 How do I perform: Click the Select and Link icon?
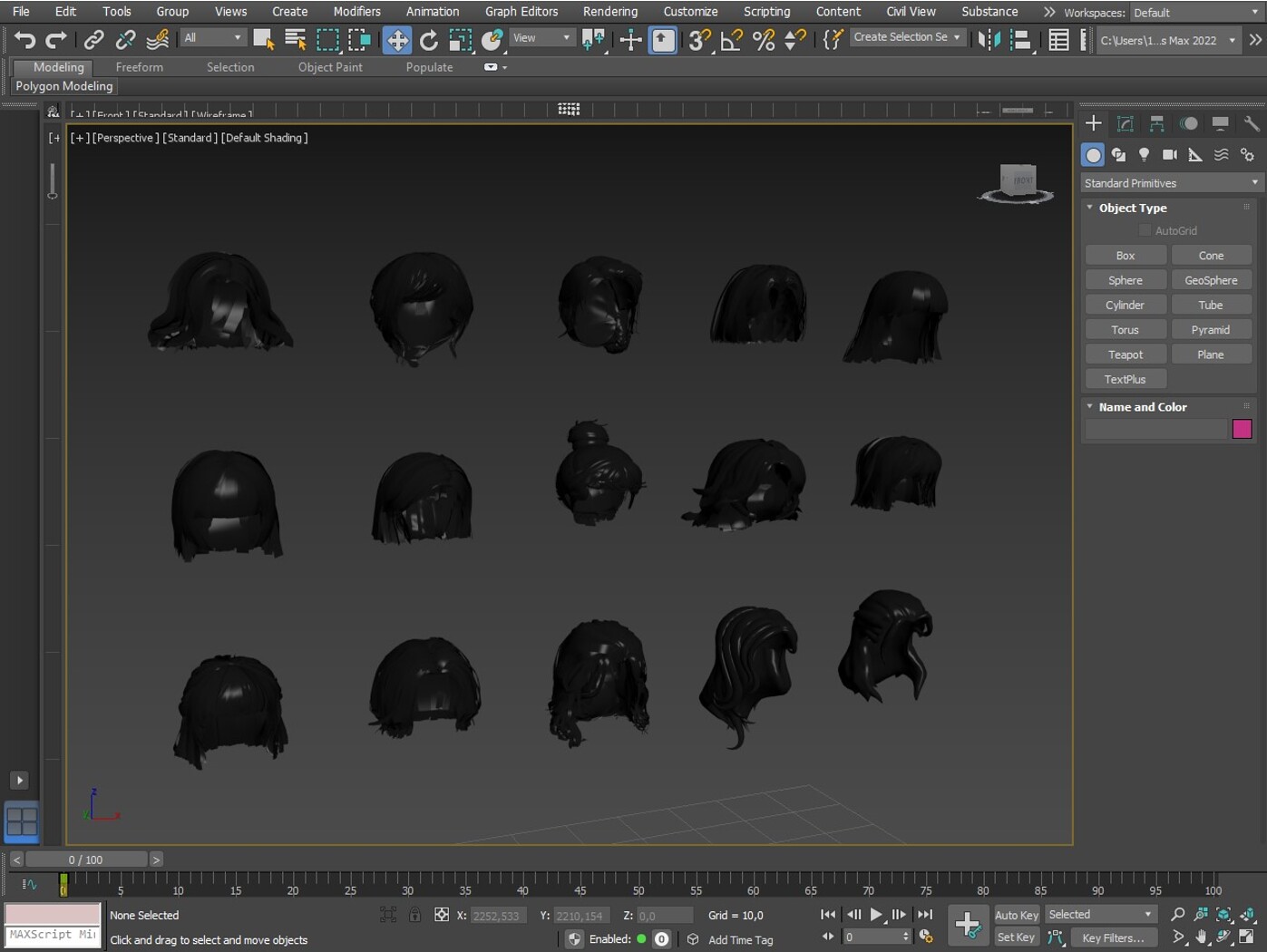[93, 40]
